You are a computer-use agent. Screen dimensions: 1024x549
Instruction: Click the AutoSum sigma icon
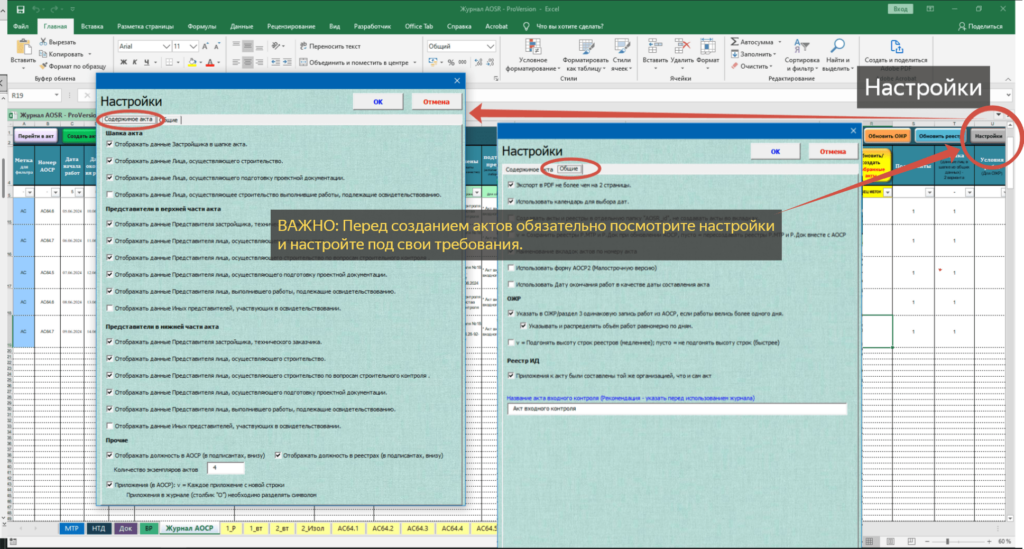pos(735,42)
